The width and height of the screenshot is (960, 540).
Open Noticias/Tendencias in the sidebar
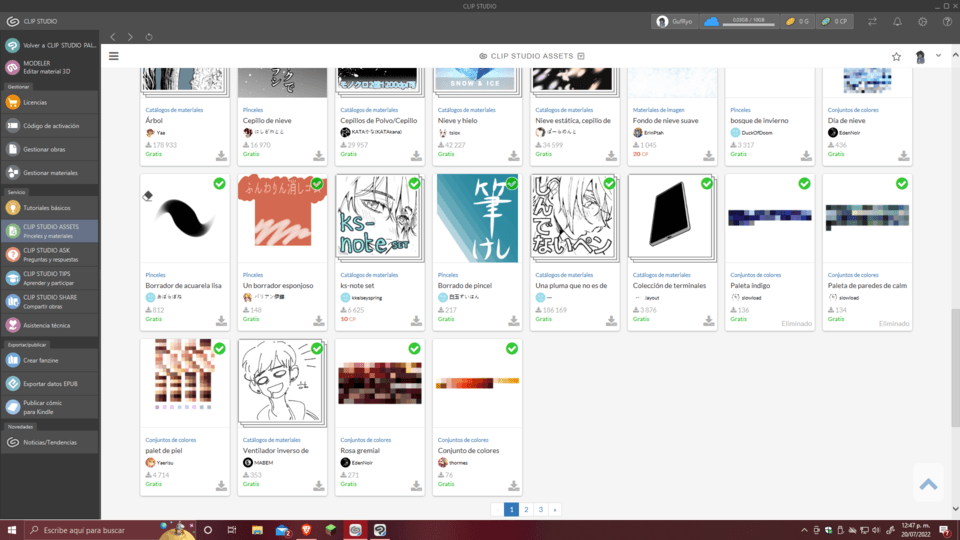click(50, 442)
